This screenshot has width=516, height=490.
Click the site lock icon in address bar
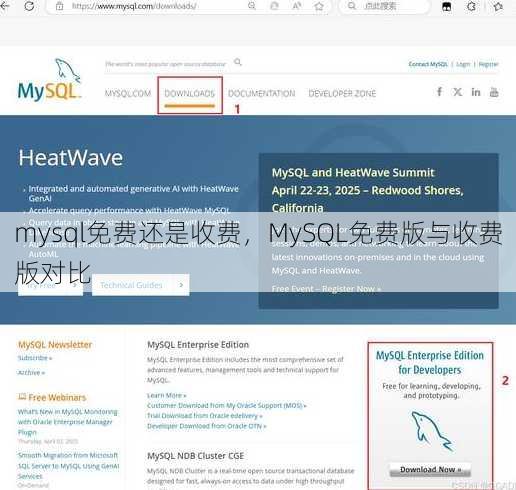tap(60, 6)
